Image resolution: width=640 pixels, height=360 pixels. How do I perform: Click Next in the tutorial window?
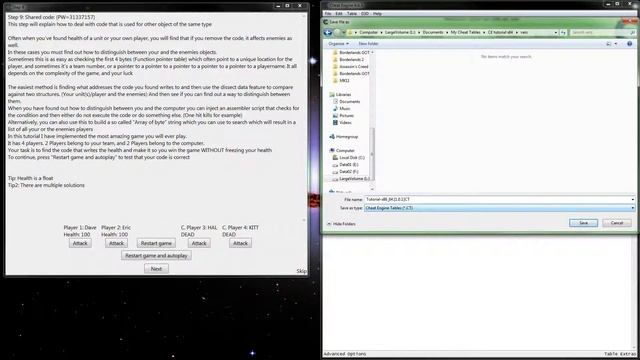156,269
